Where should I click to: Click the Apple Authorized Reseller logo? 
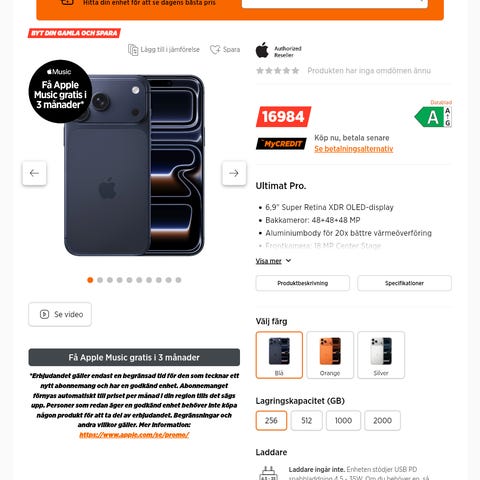pyautogui.click(x=279, y=51)
